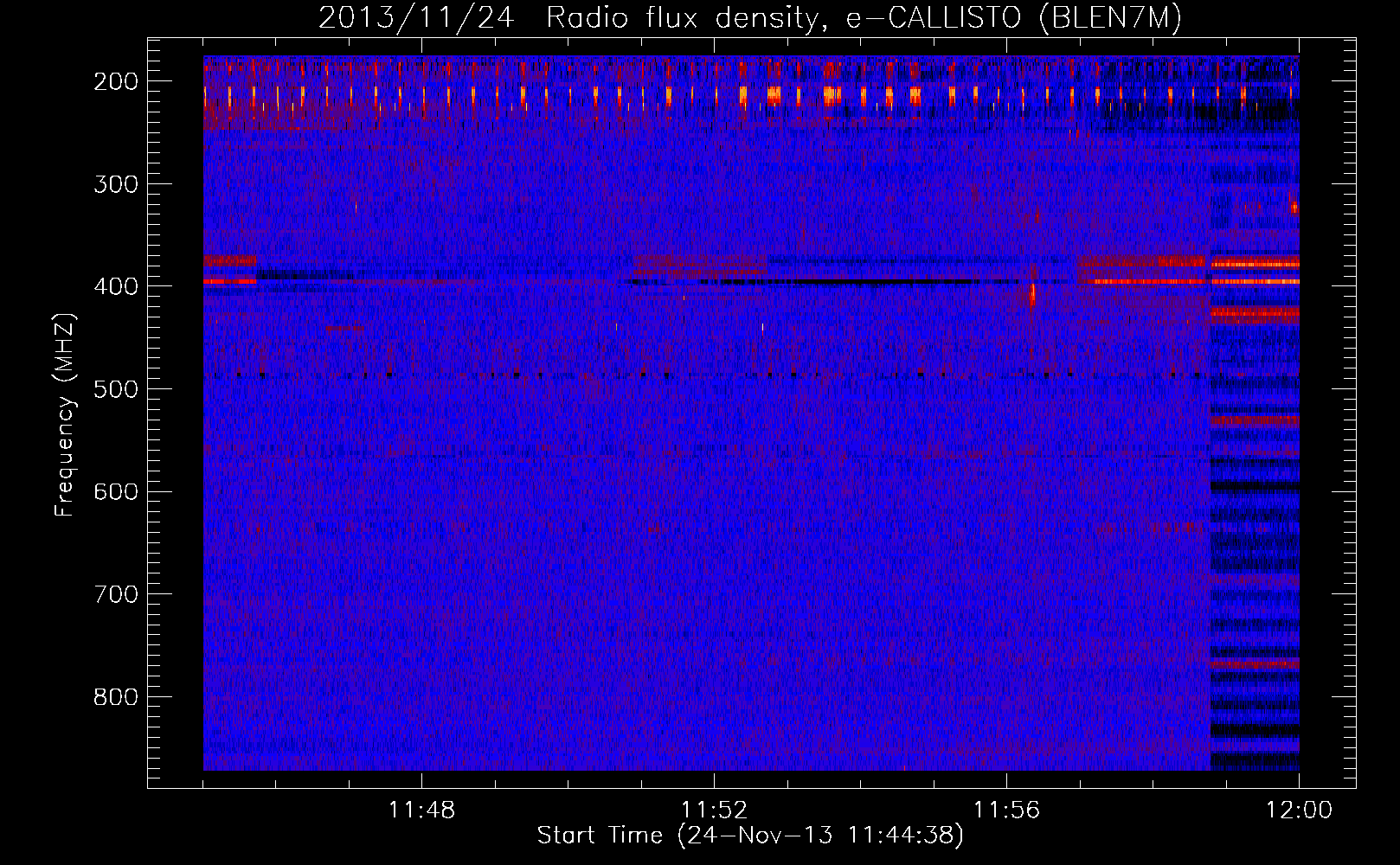Click the plot title '2013/11/24 Radio flux density, e-CALLISTO (BLEN7M)'
Image resolution: width=1400 pixels, height=865 pixels.
tap(750, 17)
